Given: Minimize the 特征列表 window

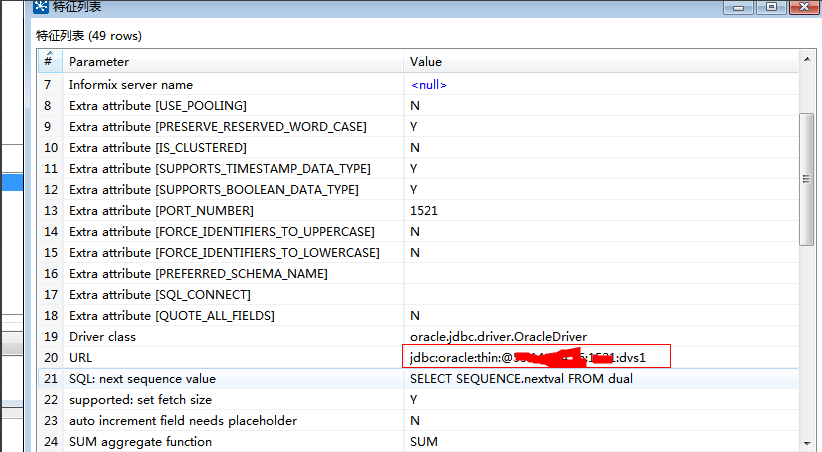Looking at the screenshot, I should coord(739,7).
